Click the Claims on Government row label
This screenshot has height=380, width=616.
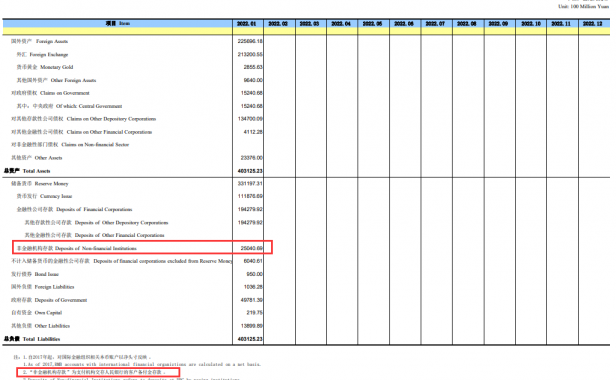tap(50, 93)
